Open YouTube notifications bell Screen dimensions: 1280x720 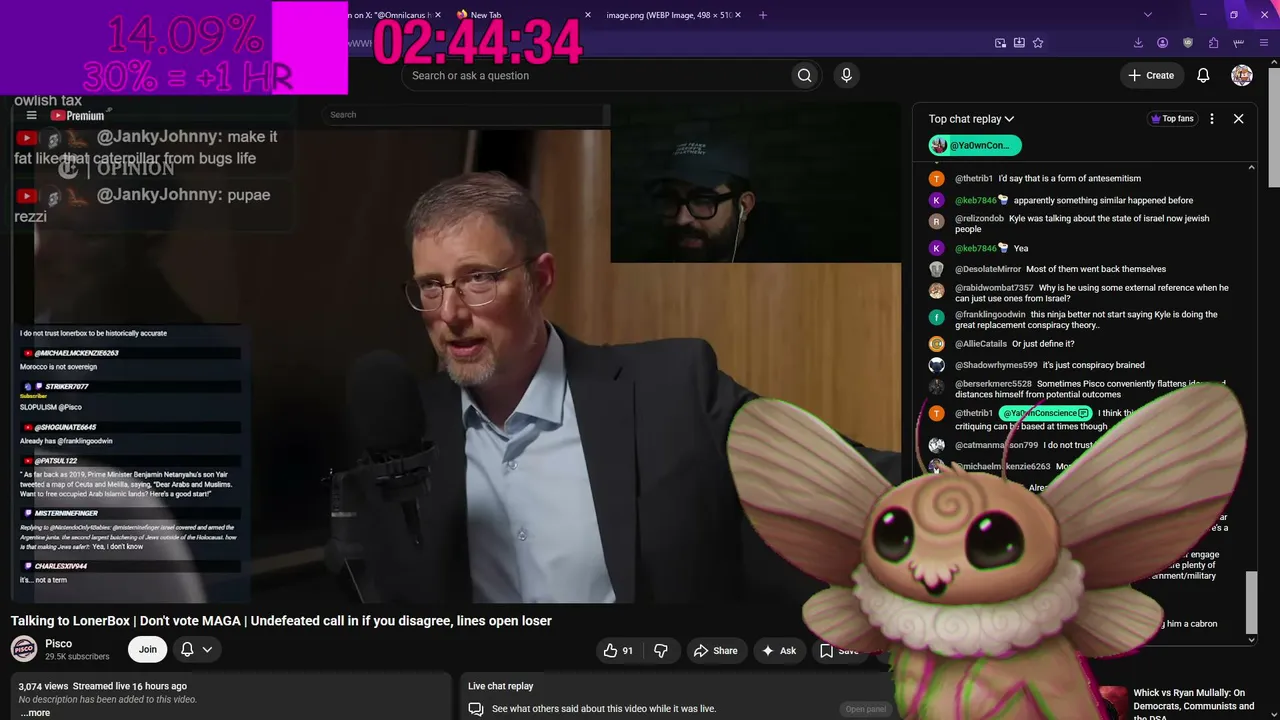(1203, 75)
